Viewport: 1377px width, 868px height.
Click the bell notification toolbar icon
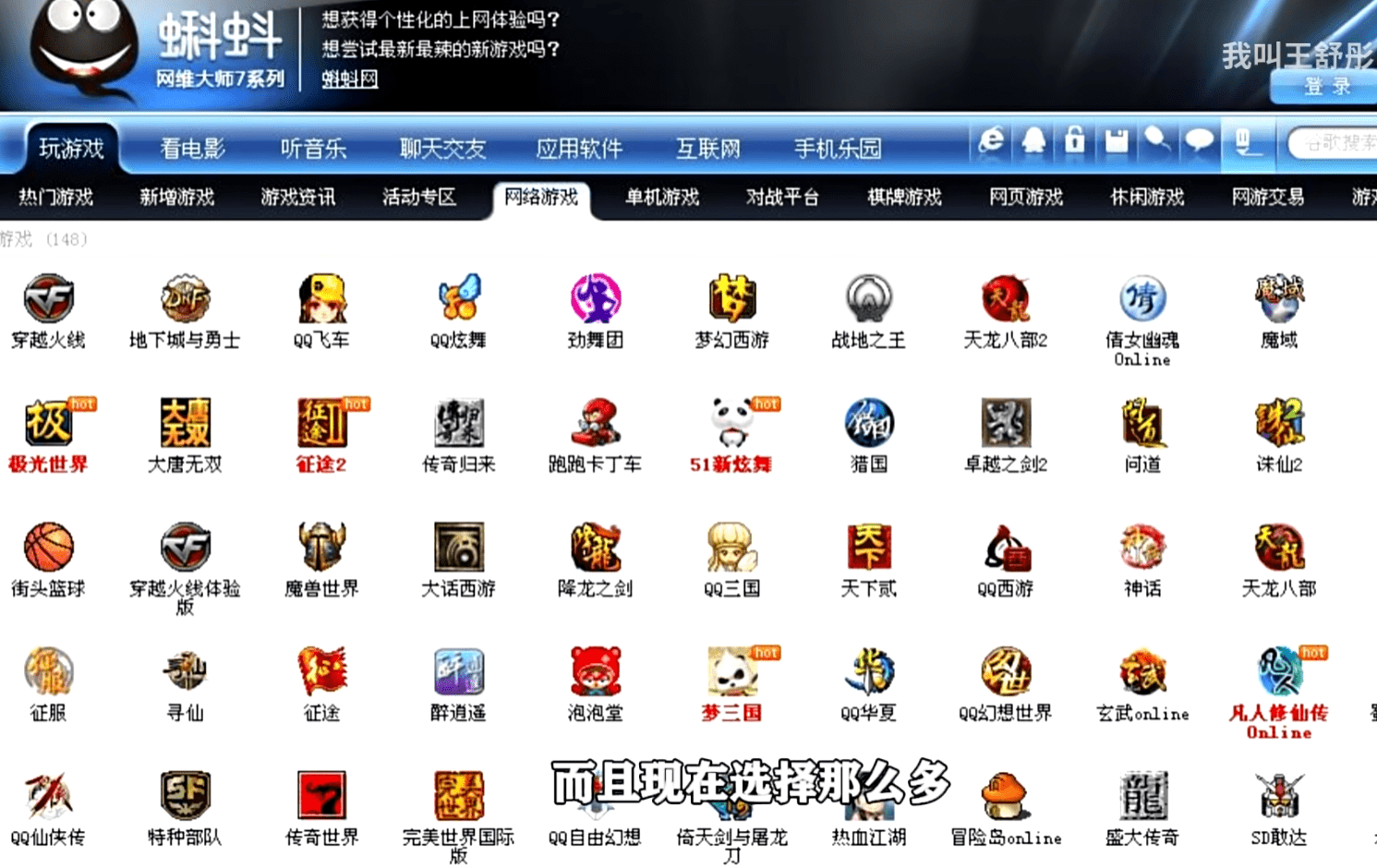tap(1033, 140)
